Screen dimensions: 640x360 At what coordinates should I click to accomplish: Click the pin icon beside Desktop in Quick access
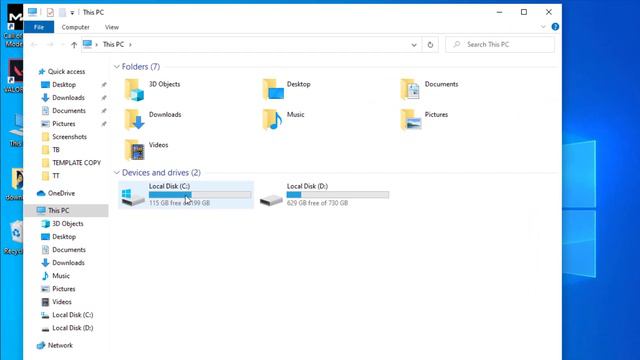tap(104, 84)
